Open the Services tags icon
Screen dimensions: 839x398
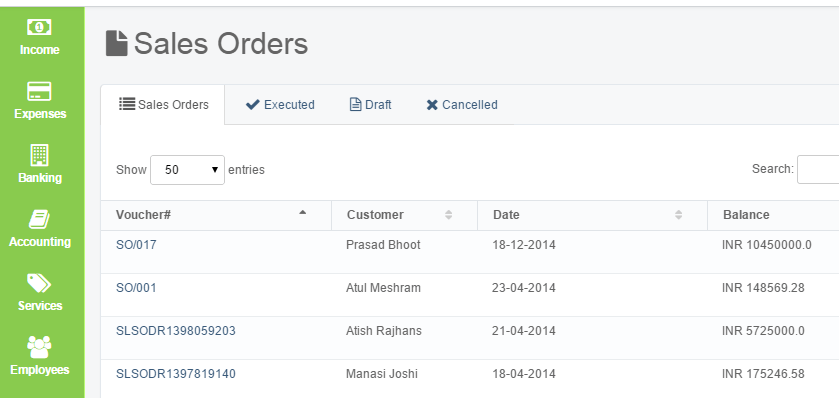[39, 284]
